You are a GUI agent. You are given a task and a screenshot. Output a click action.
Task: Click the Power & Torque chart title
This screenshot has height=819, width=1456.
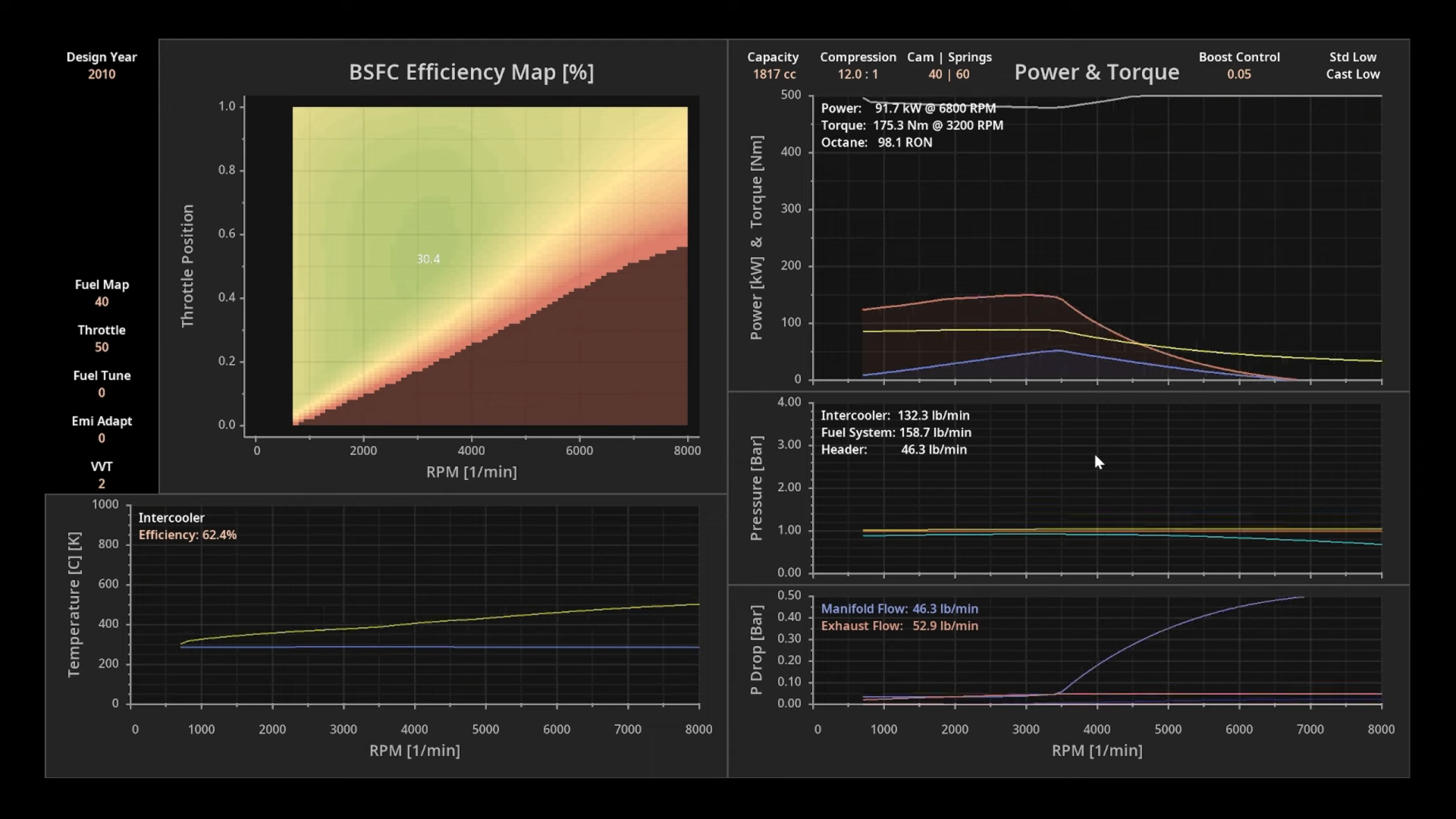point(1097,72)
